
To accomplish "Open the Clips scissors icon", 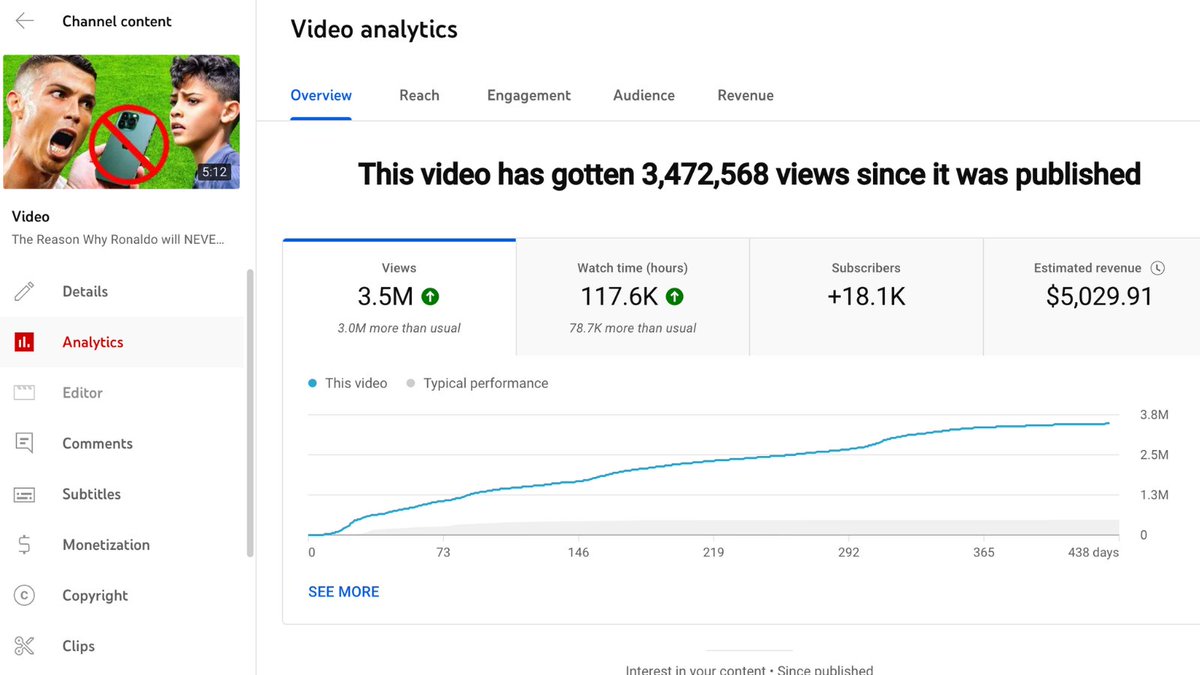I will tap(25, 646).
